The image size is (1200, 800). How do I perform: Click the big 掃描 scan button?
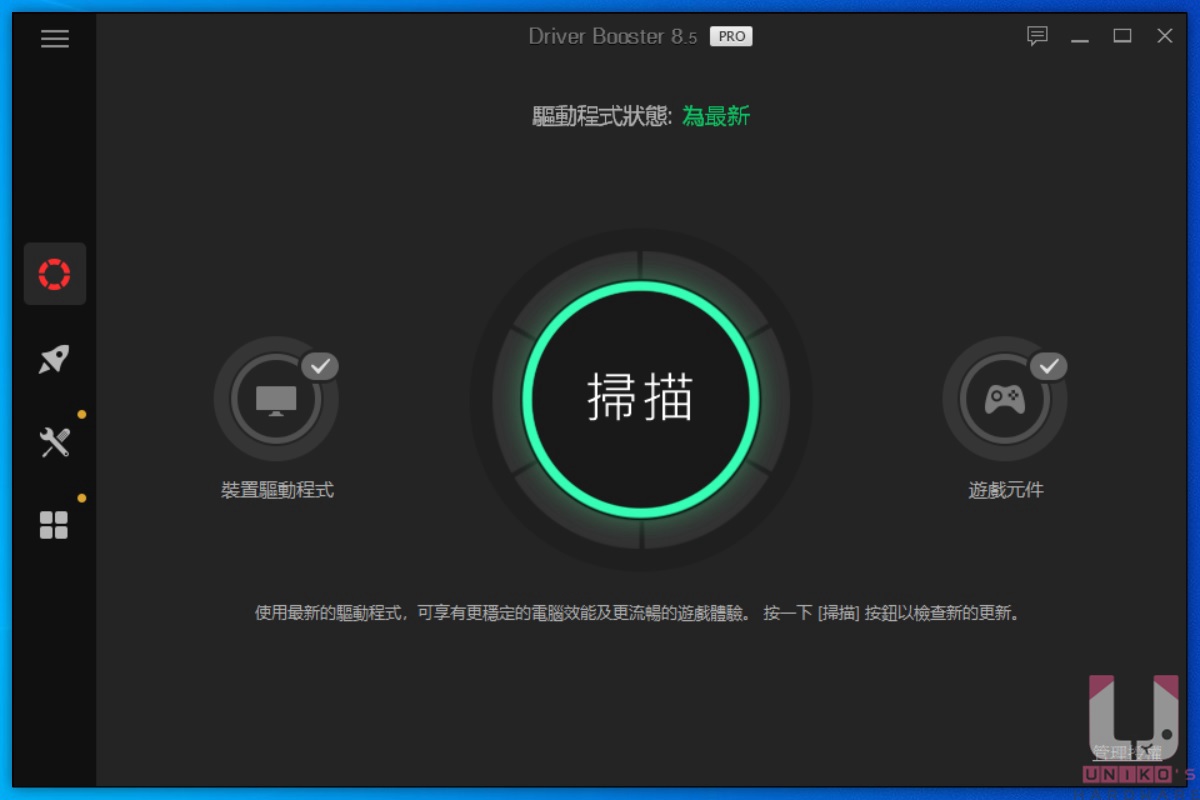coord(640,399)
